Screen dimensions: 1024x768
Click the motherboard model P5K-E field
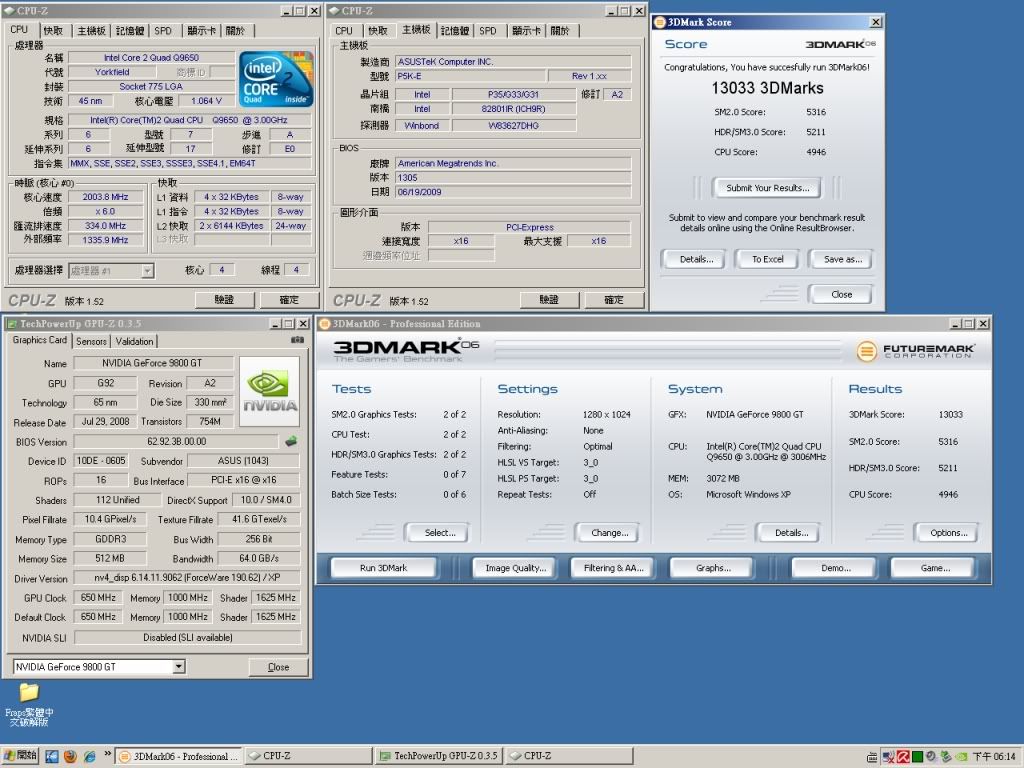click(x=470, y=76)
